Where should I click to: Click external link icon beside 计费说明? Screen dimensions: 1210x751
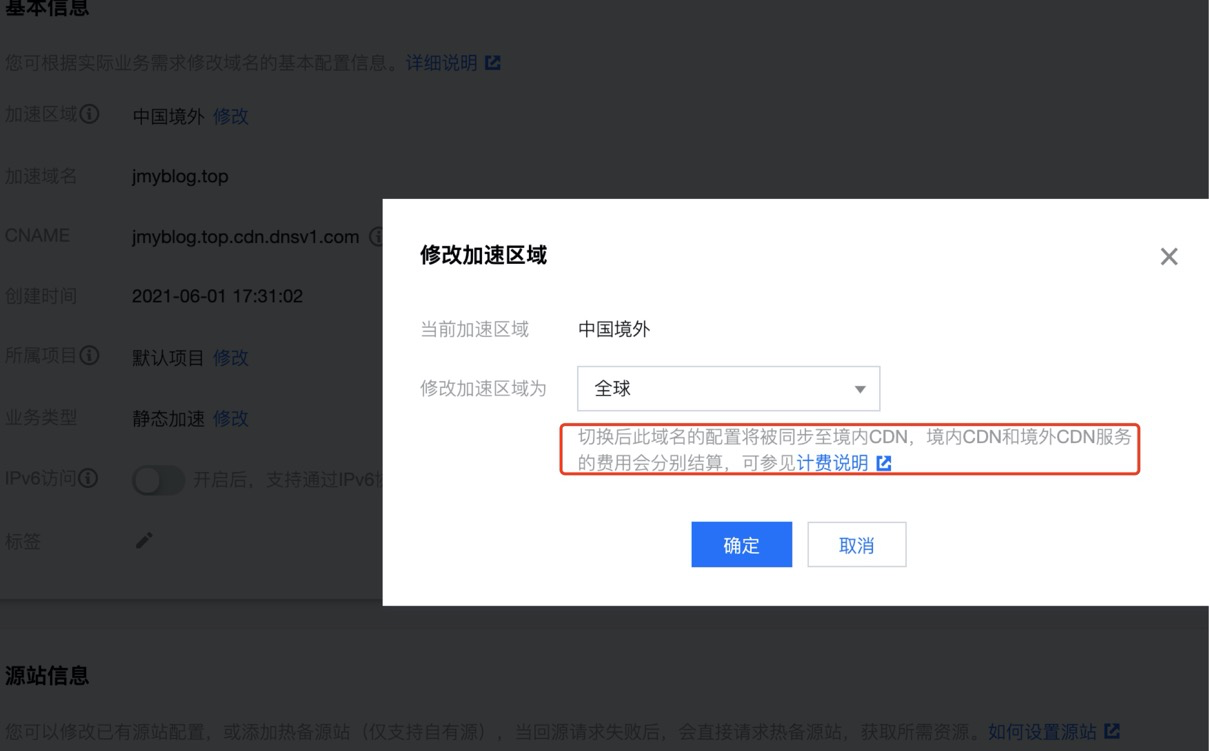(884, 463)
